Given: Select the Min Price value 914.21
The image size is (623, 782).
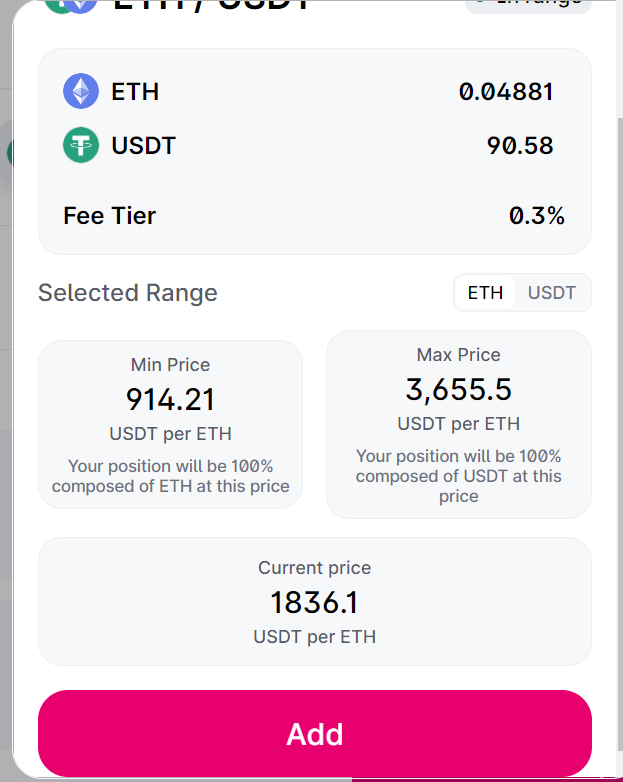Looking at the screenshot, I should pos(170,400).
